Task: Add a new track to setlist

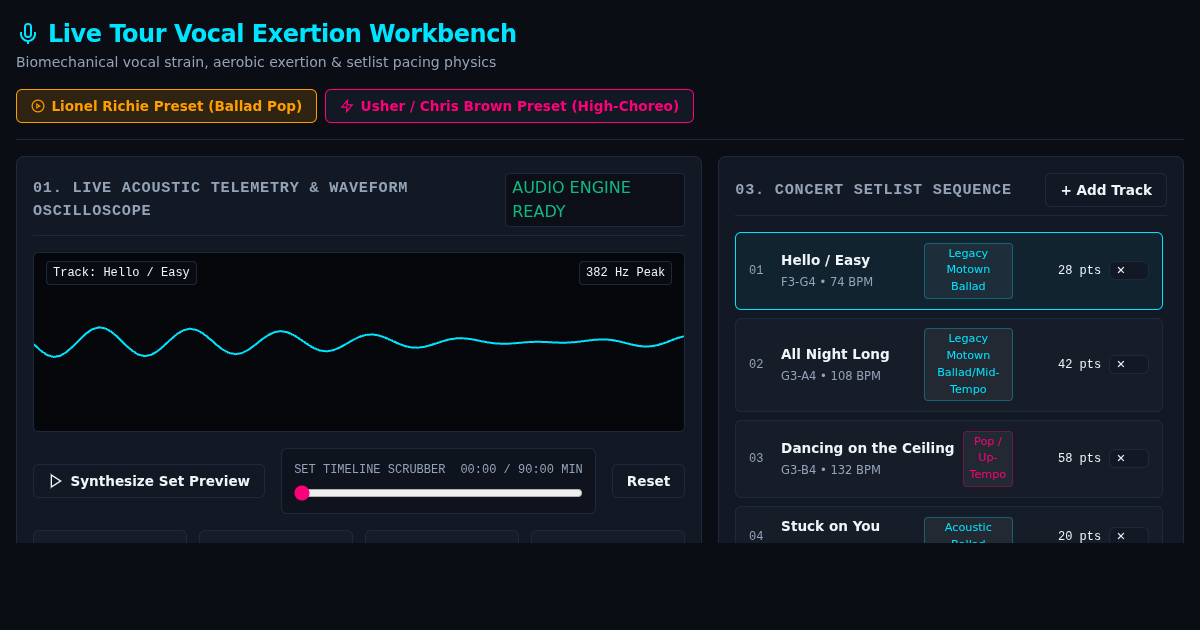Action: [x=1106, y=190]
